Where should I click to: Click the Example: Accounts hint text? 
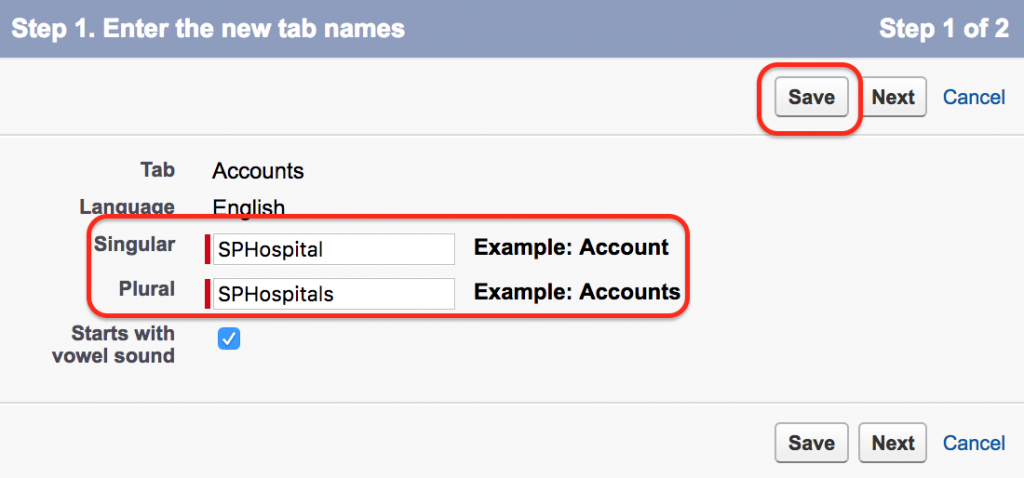[577, 292]
